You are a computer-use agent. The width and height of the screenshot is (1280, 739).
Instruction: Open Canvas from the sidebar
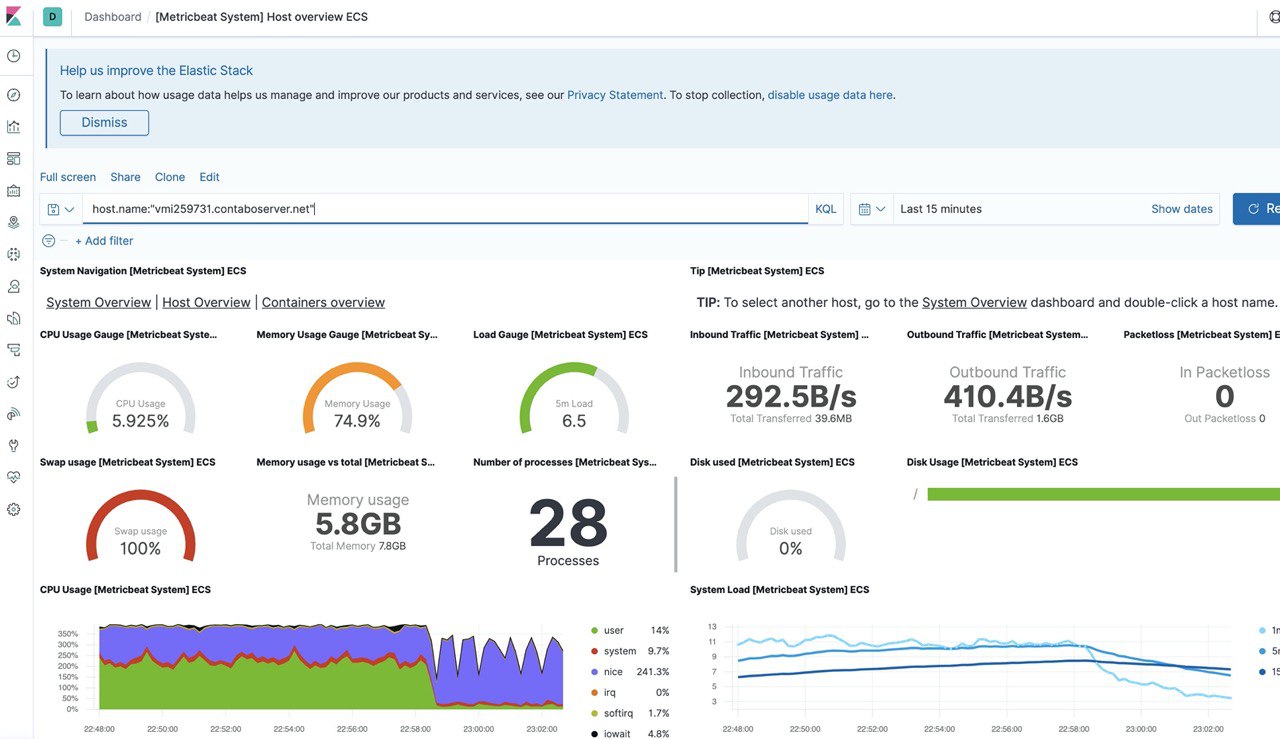[13, 191]
